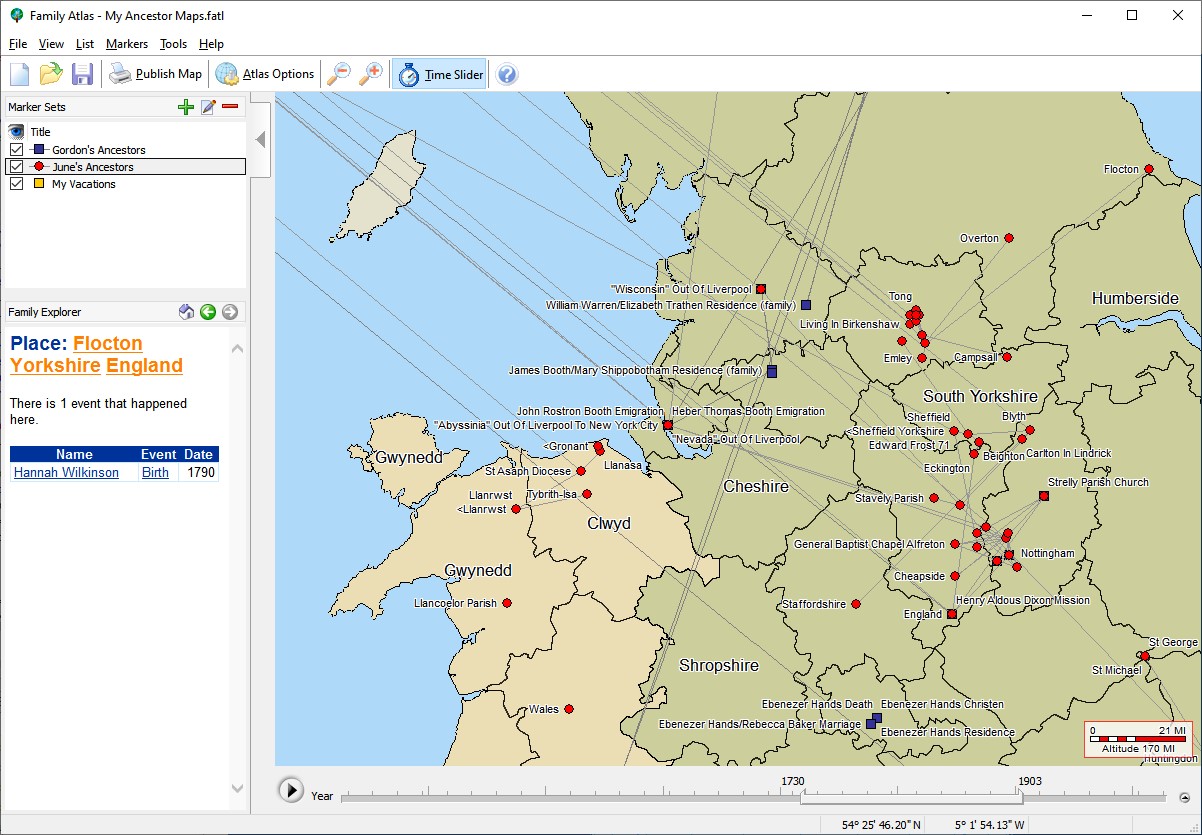1202x835 pixels.
Task: Delete marker set with red minus
Action: 230,107
